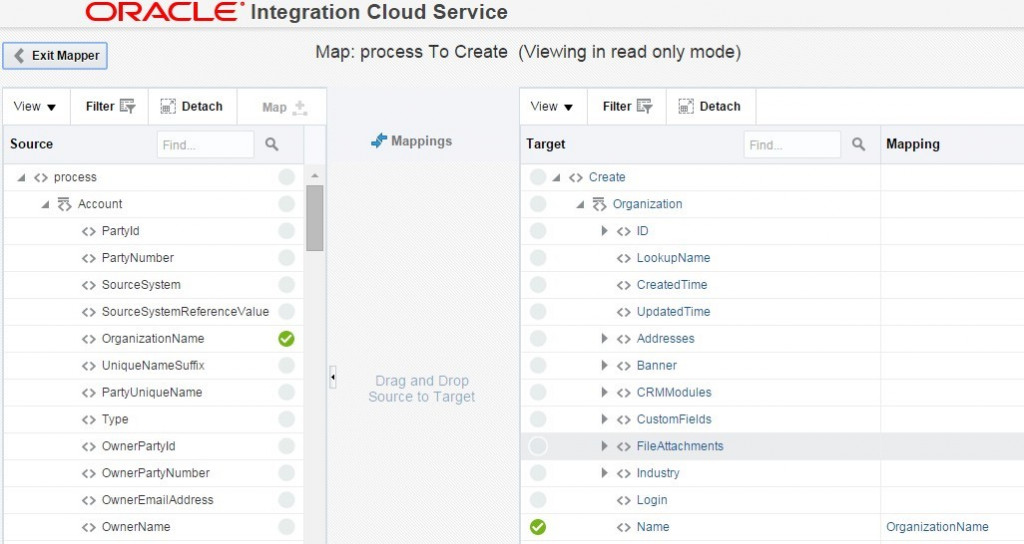Collapse the Organization target node
Image resolution: width=1024 pixels, height=544 pixels.
tap(580, 204)
